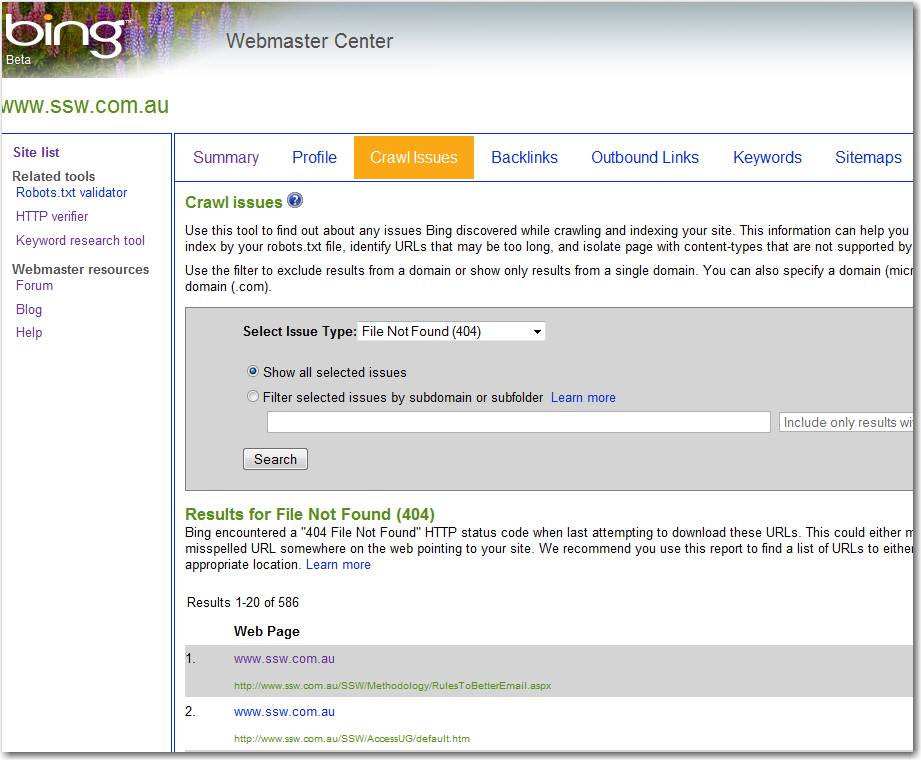Viewport: 921px width, 760px height.
Task: Open the Select Issue Type dropdown
Action: point(451,332)
